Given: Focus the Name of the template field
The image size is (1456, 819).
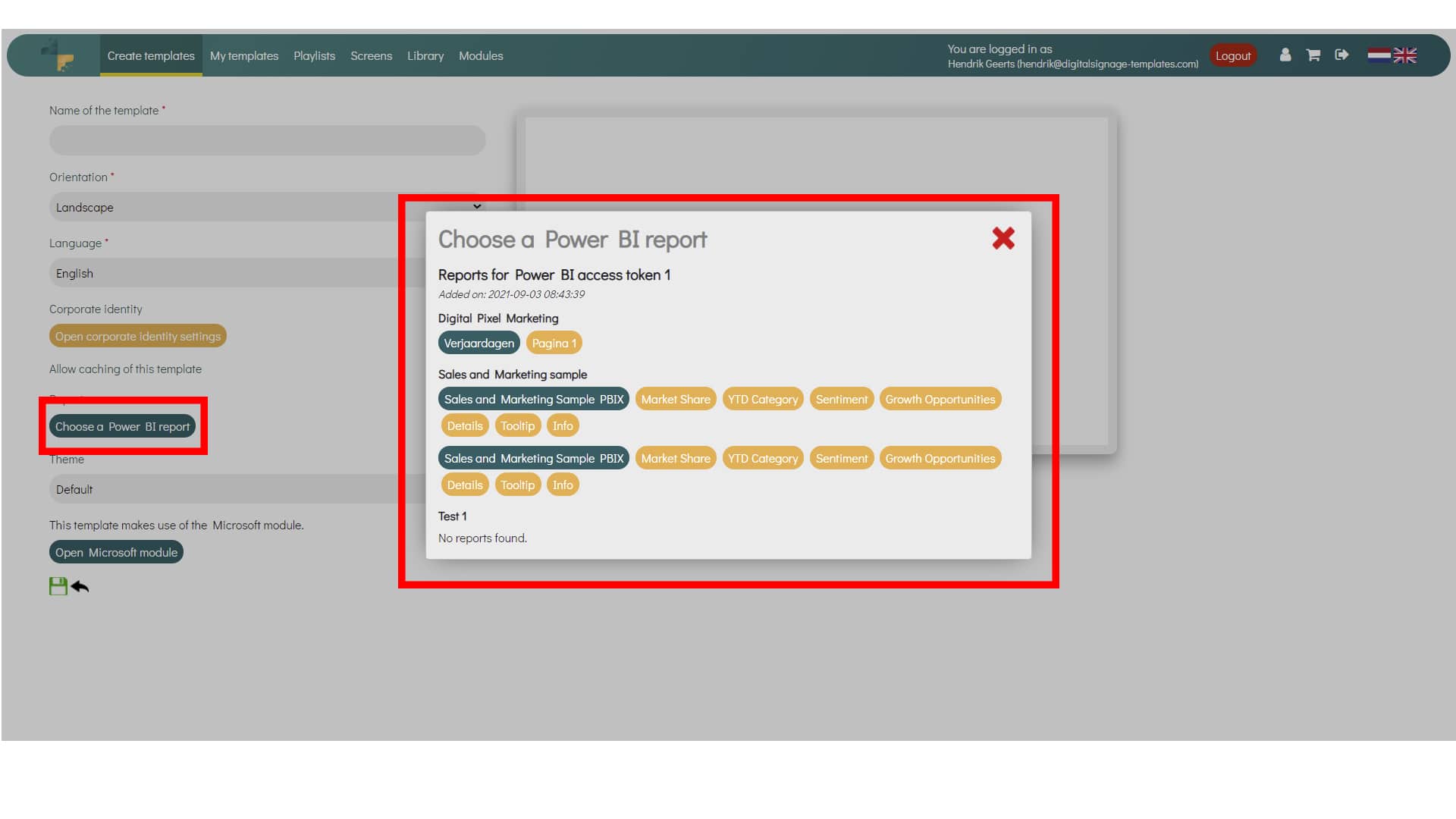Looking at the screenshot, I should tap(267, 140).
